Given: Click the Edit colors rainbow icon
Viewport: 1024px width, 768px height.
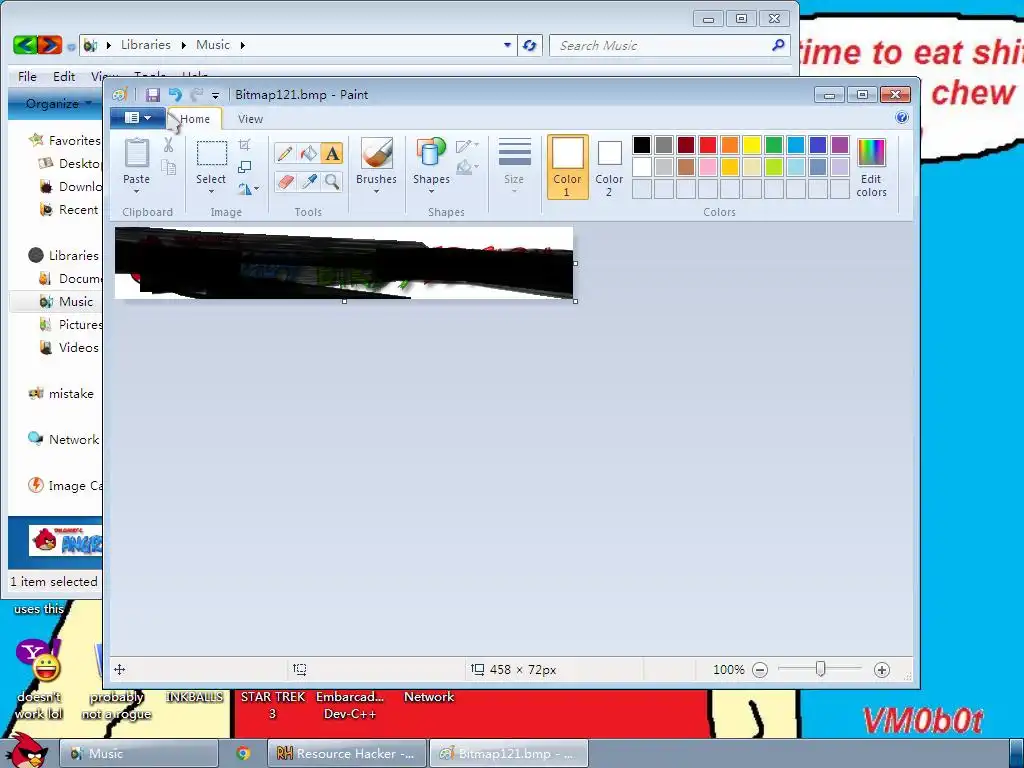Looking at the screenshot, I should 871,153.
